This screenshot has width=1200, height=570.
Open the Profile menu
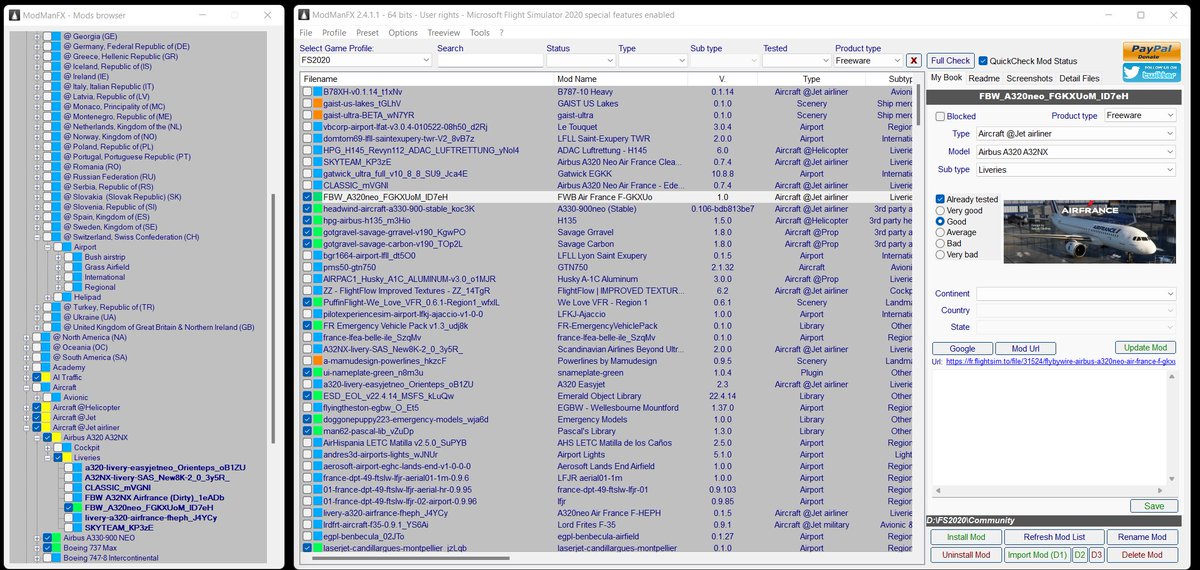coord(334,33)
